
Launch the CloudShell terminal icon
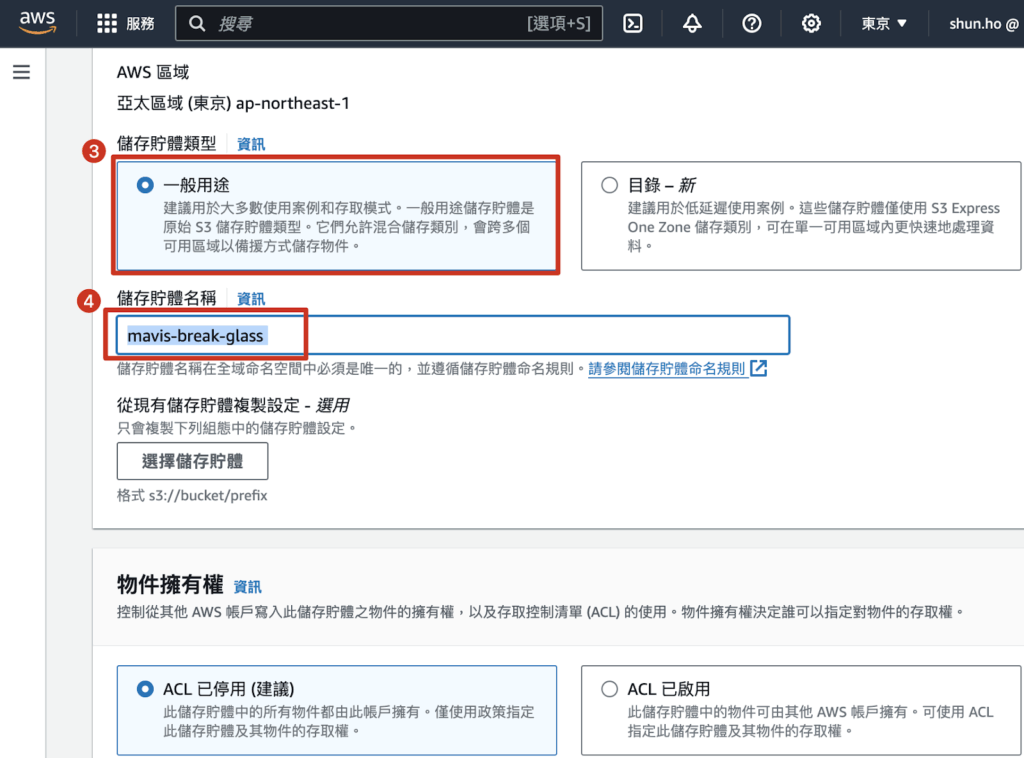pyautogui.click(x=633, y=24)
